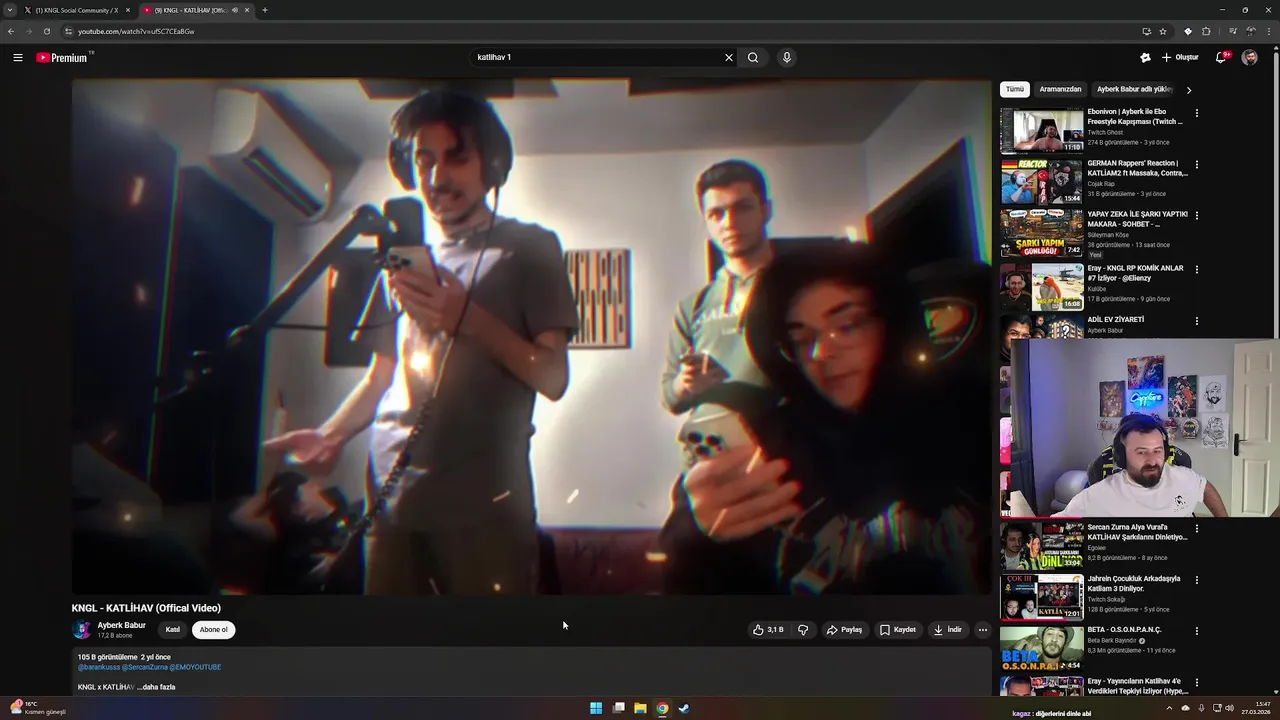1280x720 pixels.
Task: Click the sparkle icon beside Oluştur
Action: [1146, 58]
